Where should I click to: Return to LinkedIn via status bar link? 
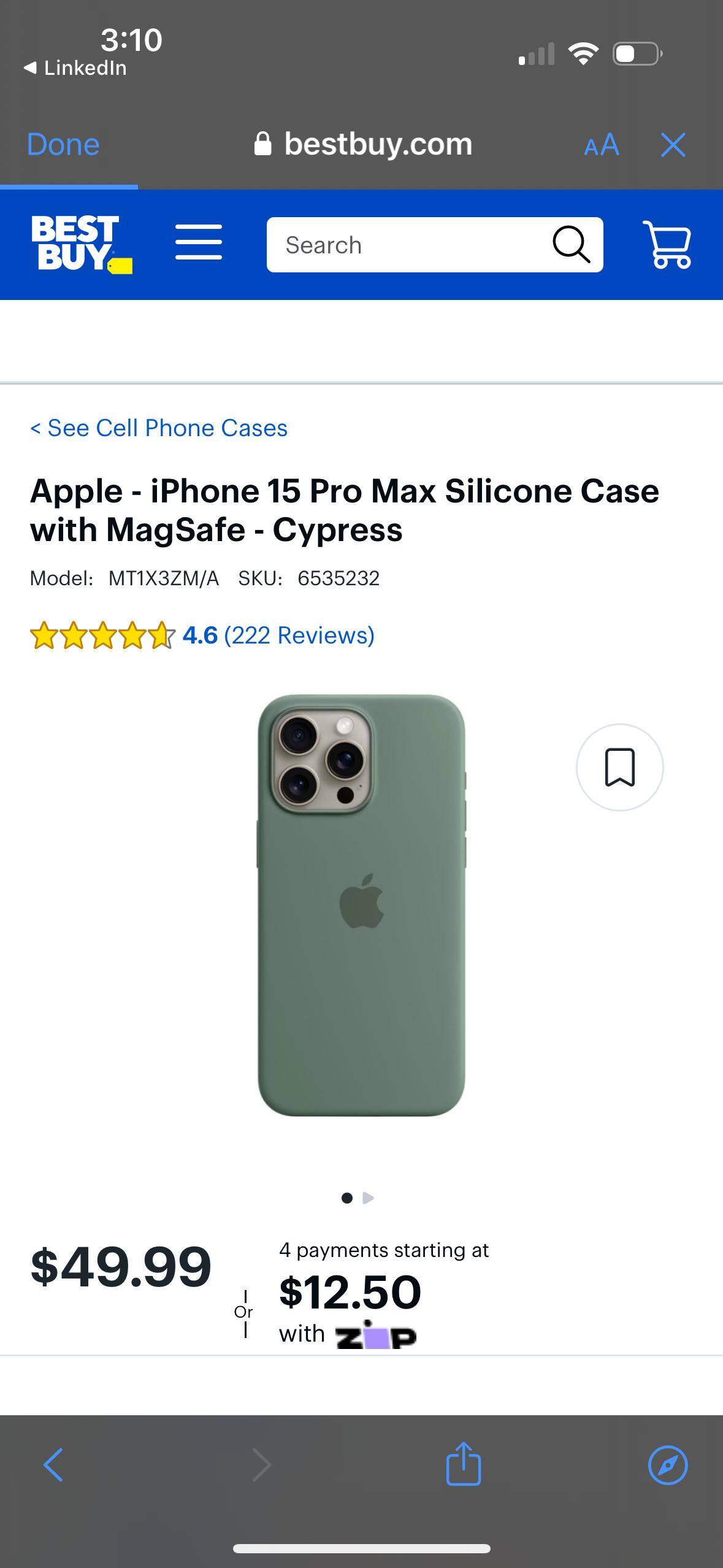(74, 67)
